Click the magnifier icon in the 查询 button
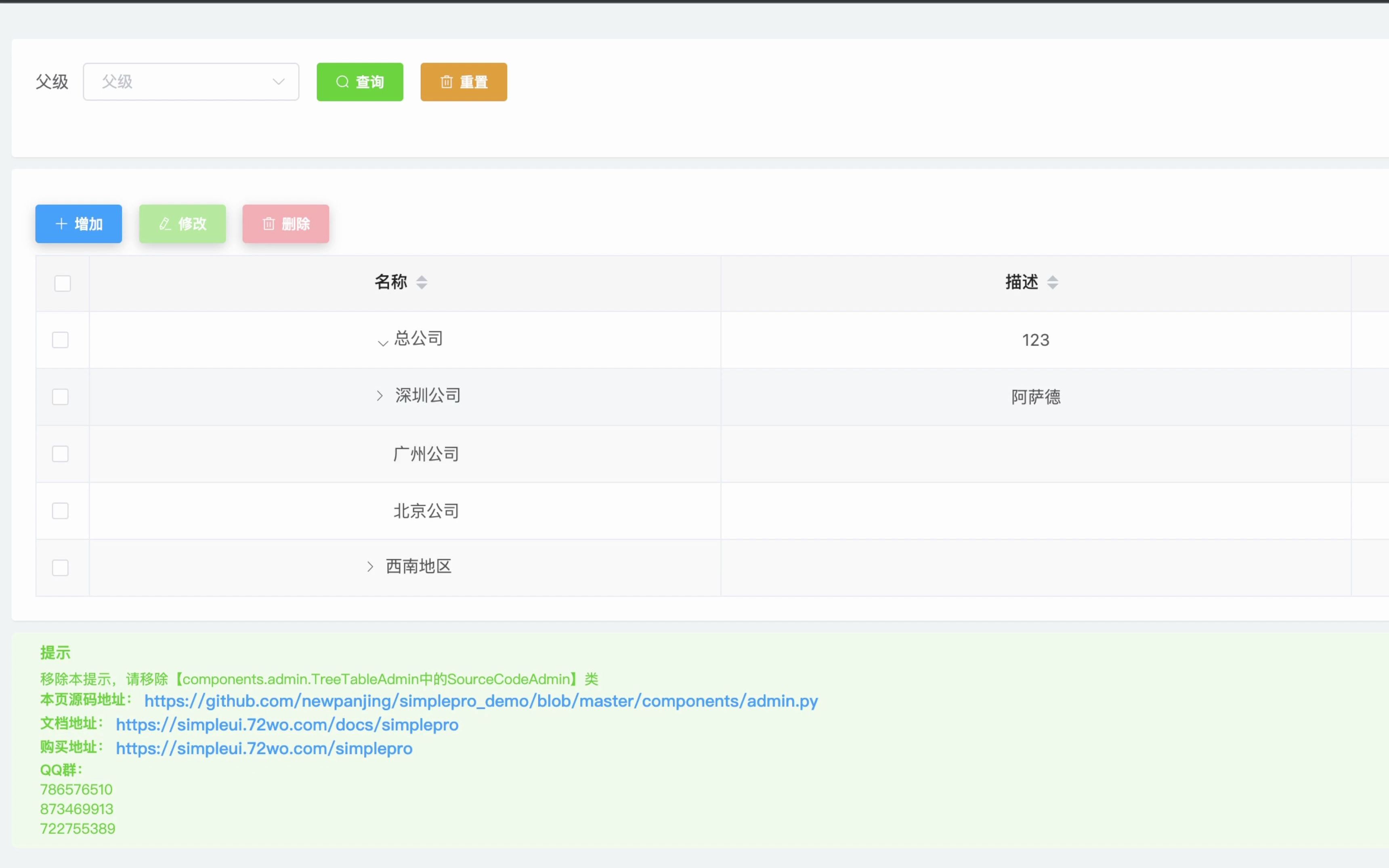Screen dimensions: 1389x868 pos(342,82)
